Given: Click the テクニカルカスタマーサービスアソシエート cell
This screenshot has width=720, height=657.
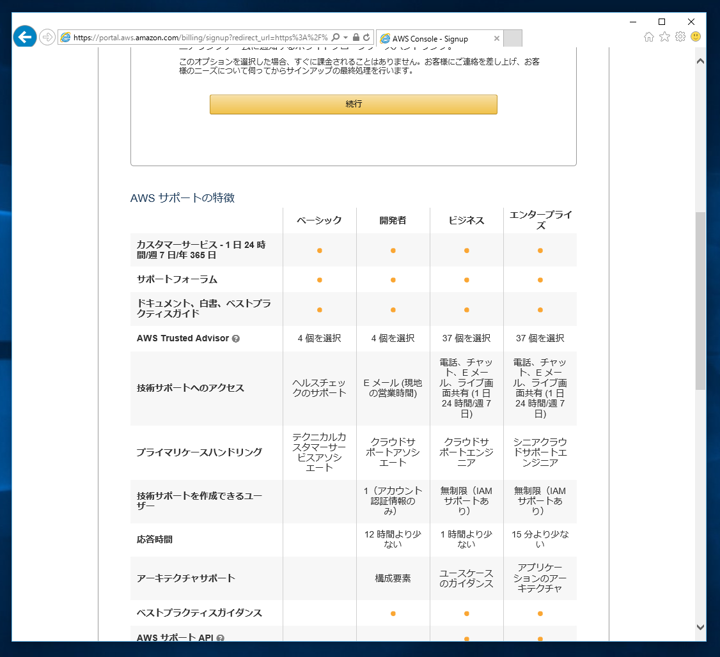Looking at the screenshot, I should [x=319, y=452].
